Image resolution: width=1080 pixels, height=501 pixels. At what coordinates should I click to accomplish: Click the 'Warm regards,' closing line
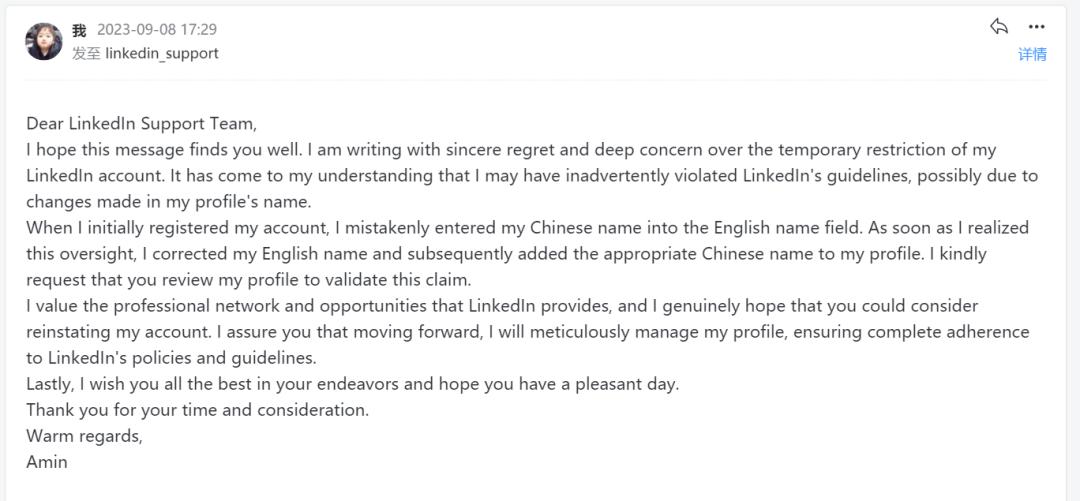(x=85, y=436)
